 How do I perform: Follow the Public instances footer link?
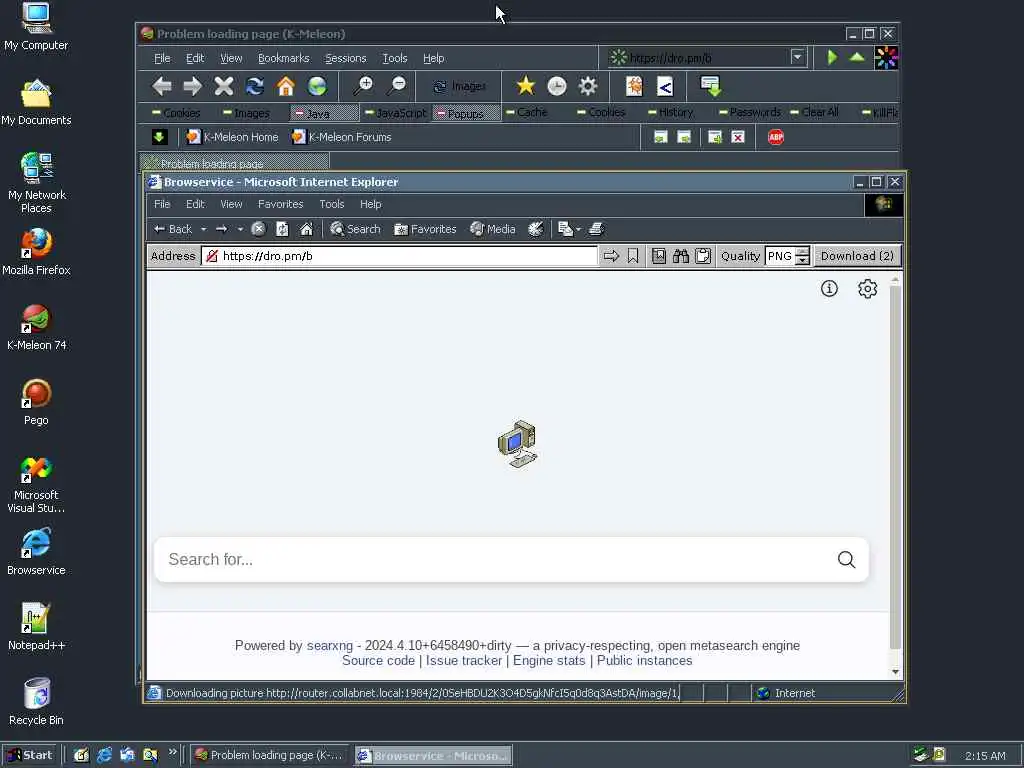pyautogui.click(x=645, y=660)
